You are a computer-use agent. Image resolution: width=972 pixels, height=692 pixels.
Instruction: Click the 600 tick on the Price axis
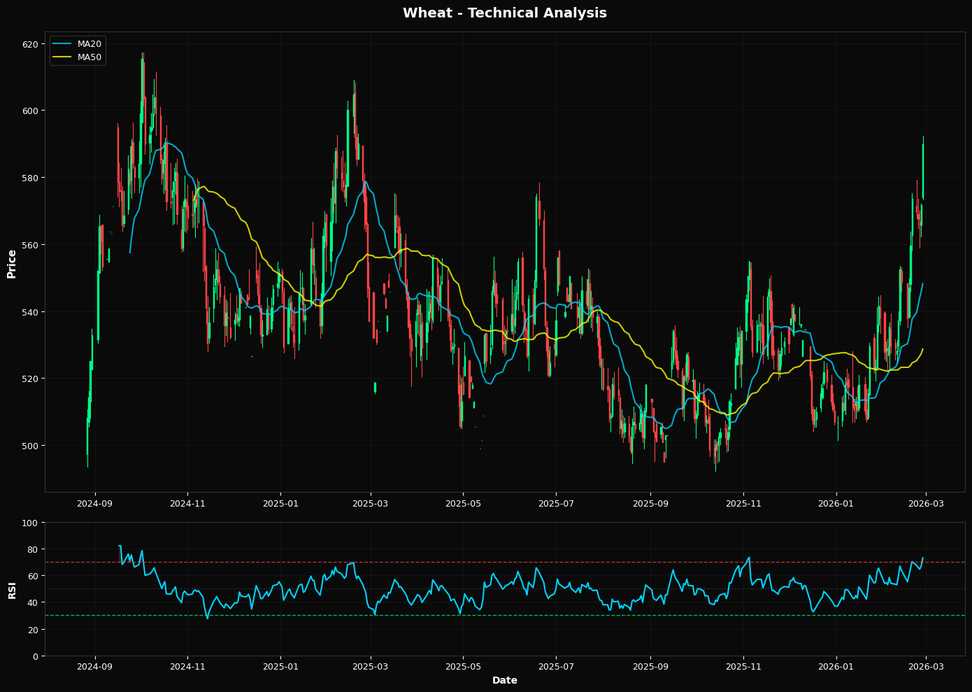32,111
